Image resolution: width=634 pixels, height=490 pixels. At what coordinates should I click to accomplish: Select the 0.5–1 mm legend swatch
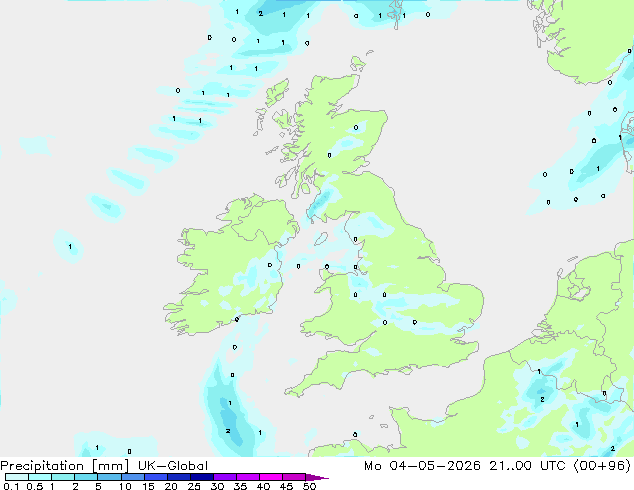[40, 477]
